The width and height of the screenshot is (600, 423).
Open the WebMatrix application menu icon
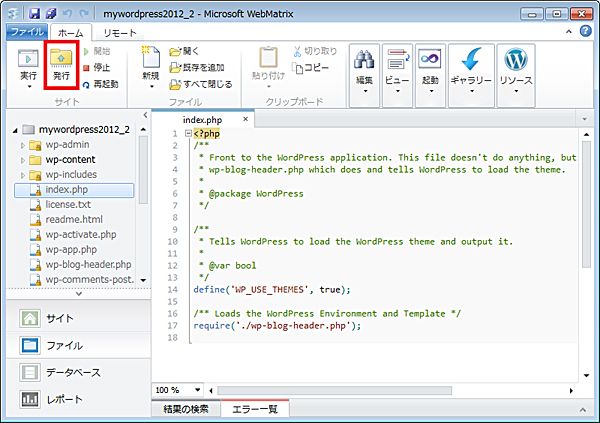click(14, 14)
